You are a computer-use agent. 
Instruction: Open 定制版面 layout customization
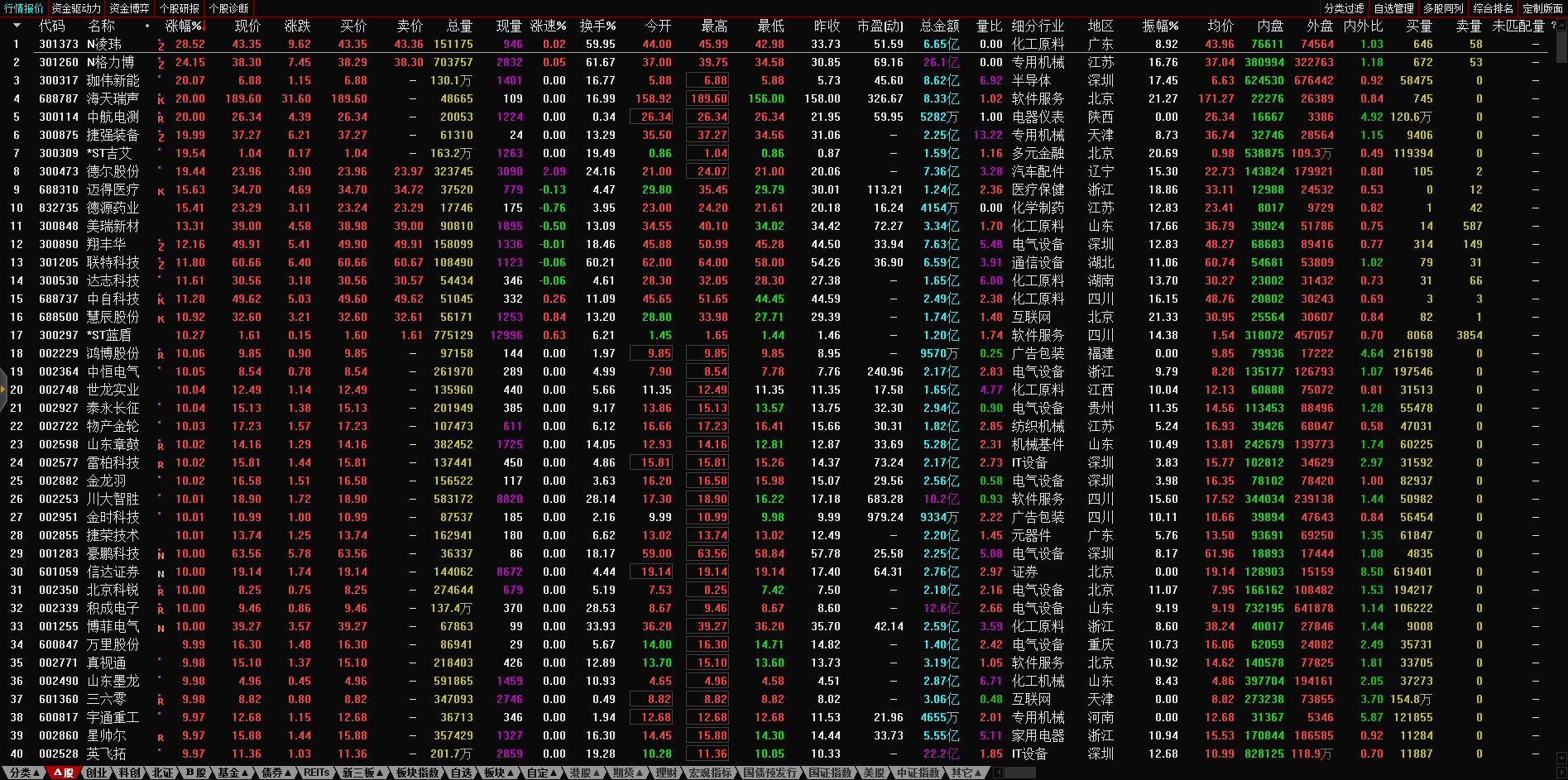coord(1542,8)
